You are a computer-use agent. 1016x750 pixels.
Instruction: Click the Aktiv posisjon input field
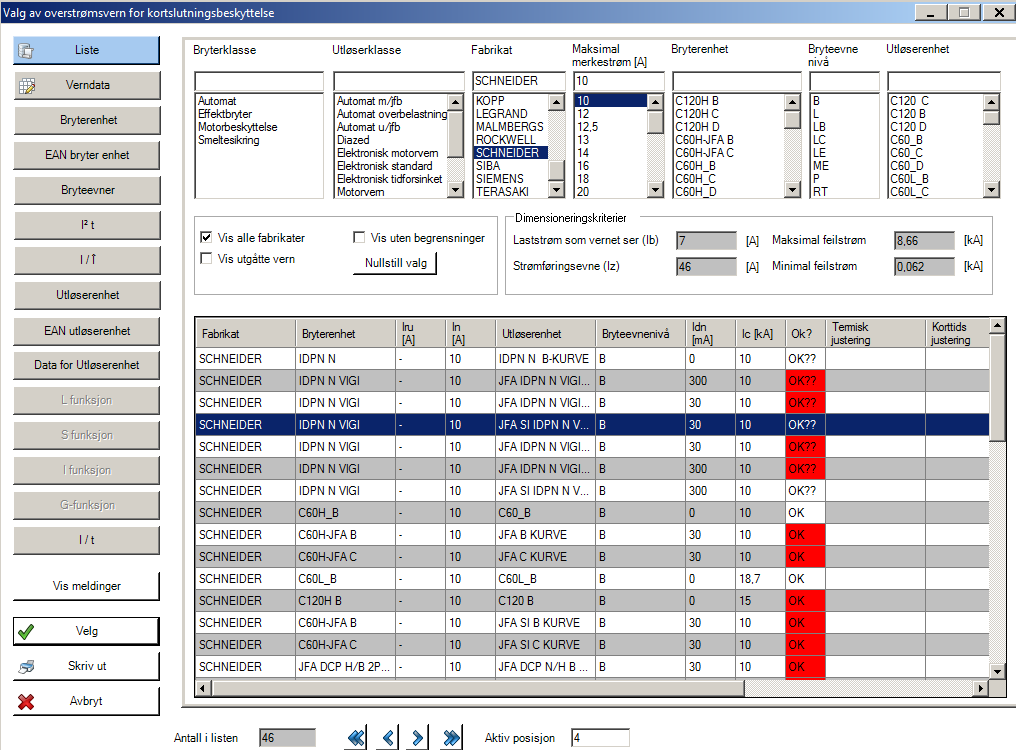pyautogui.click(x=600, y=738)
